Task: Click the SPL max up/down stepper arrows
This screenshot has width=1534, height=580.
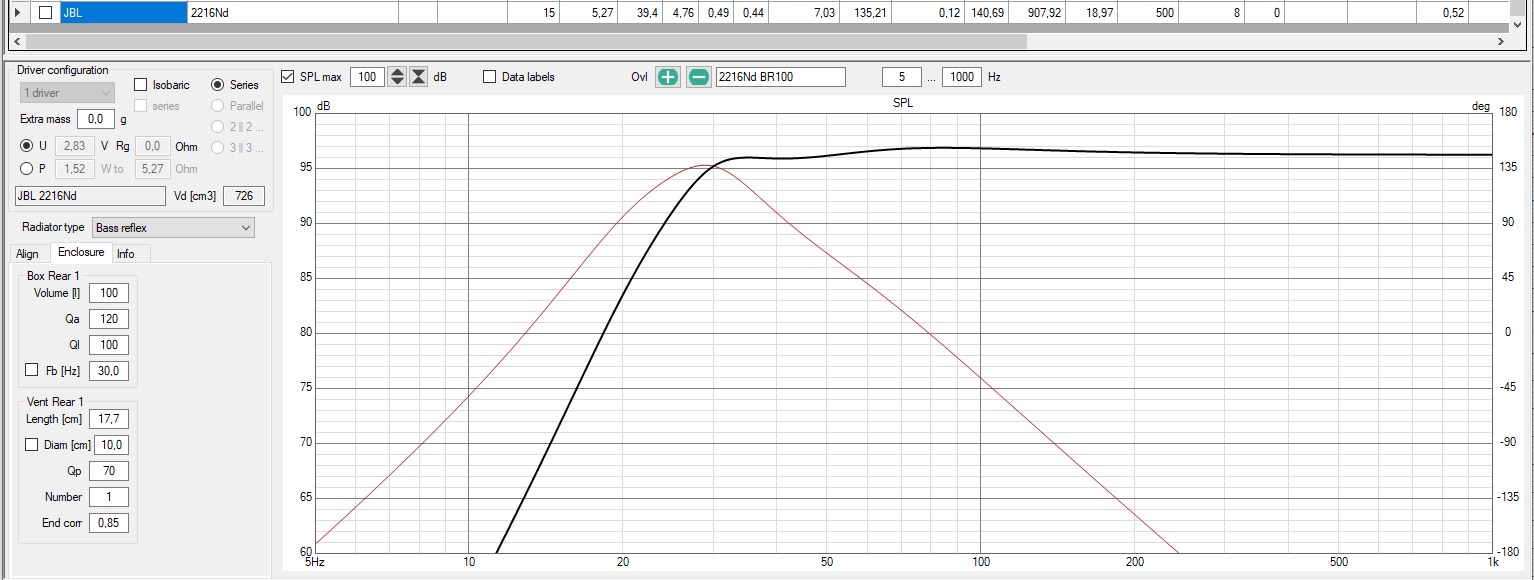Action: (397, 77)
